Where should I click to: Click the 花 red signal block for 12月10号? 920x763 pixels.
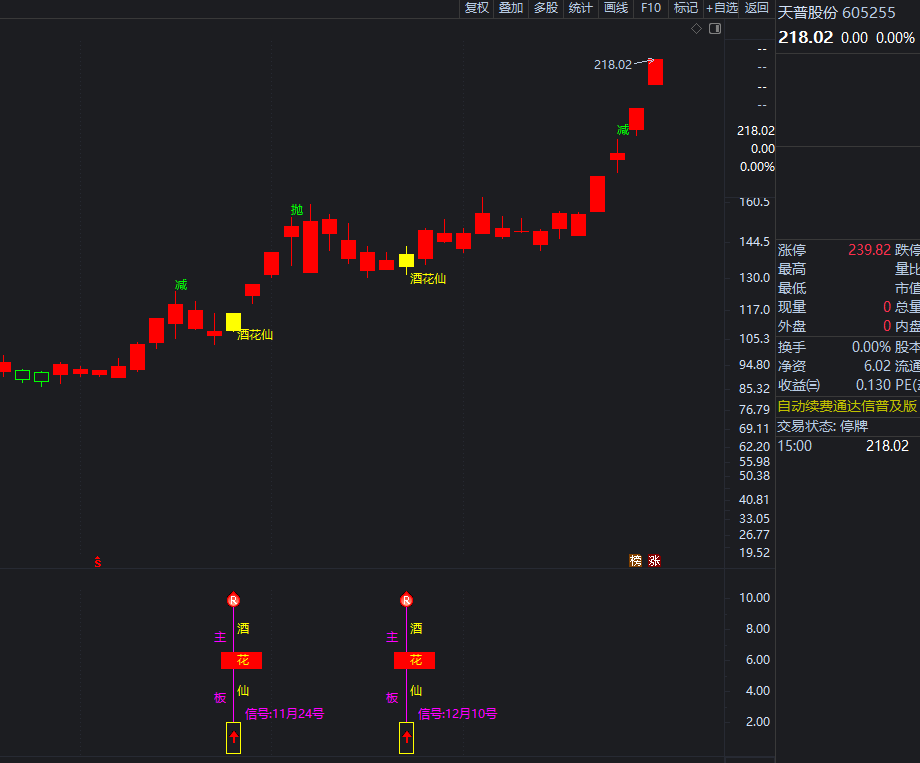click(x=414, y=660)
